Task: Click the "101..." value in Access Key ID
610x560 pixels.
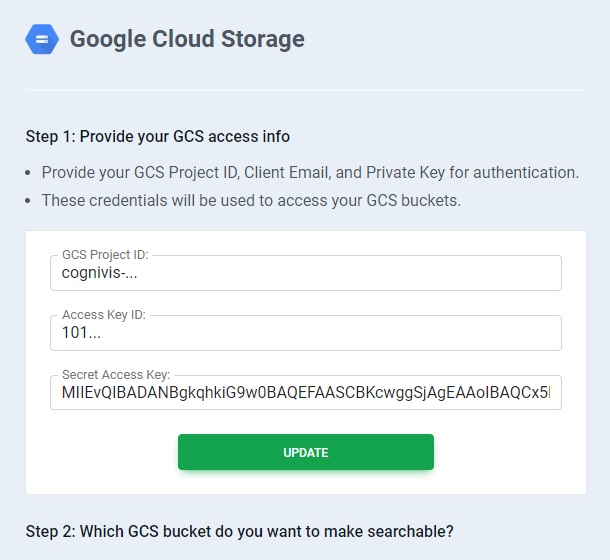Action: tap(76, 334)
